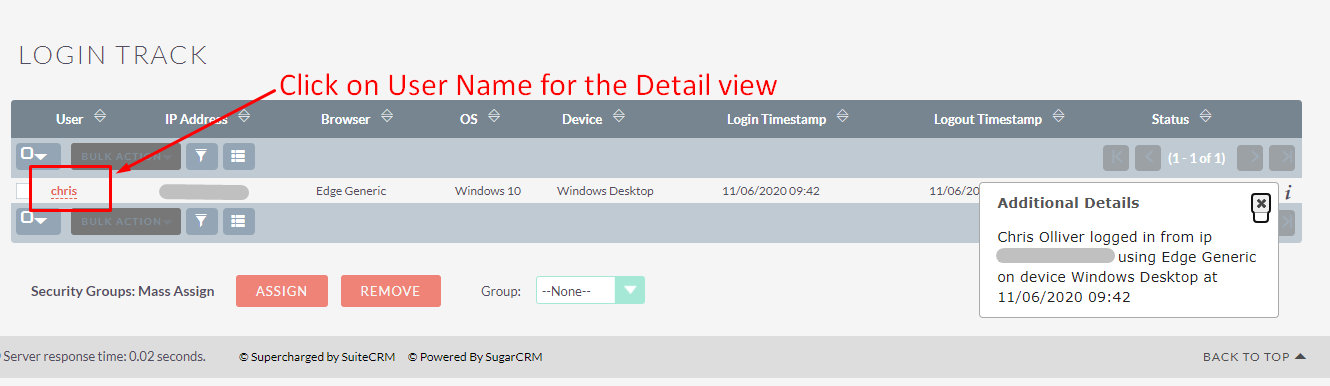Open the bottom Bulk Action dropdown

(x=126, y=221)
